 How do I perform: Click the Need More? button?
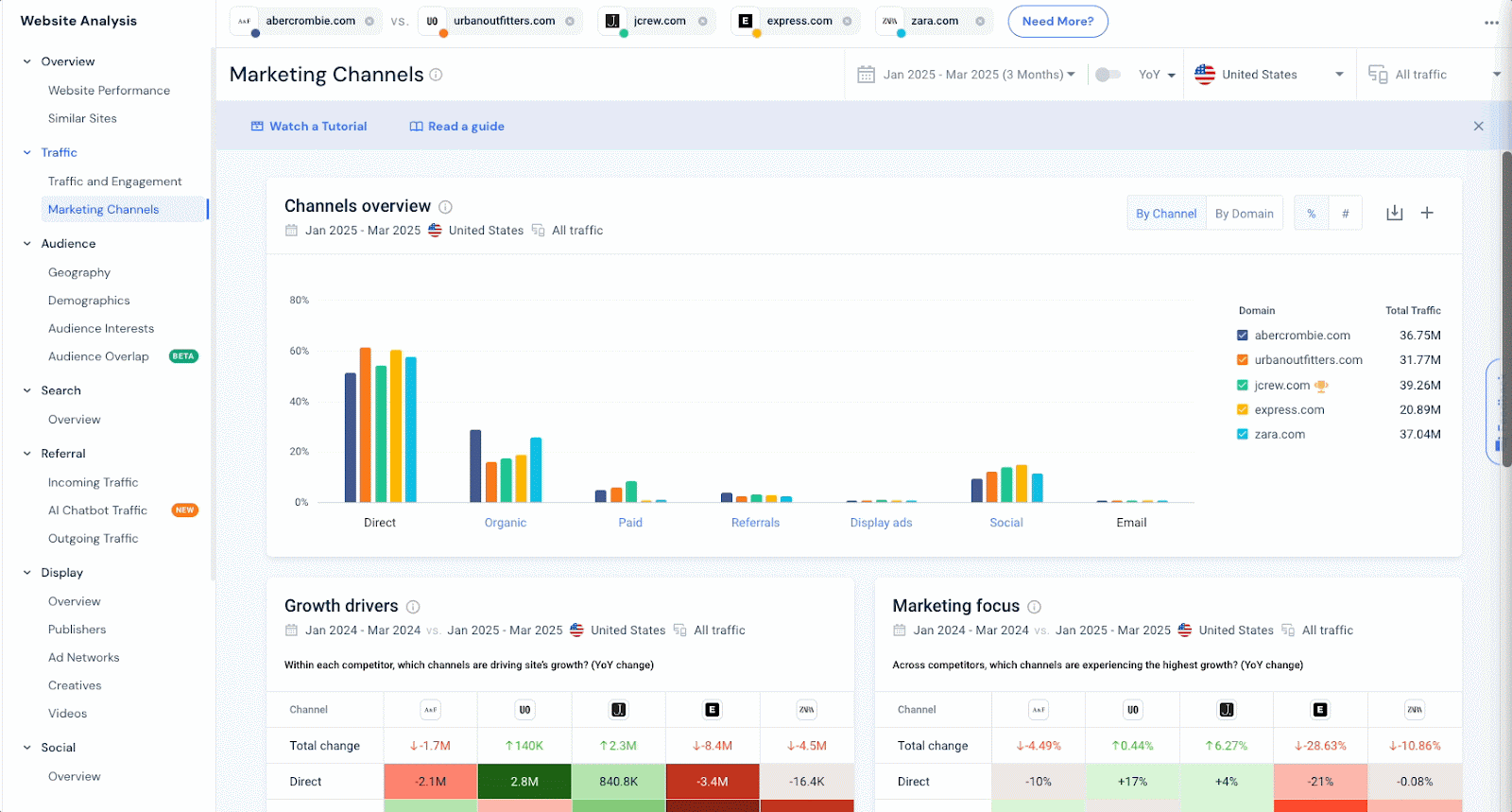pos(1057,21)
